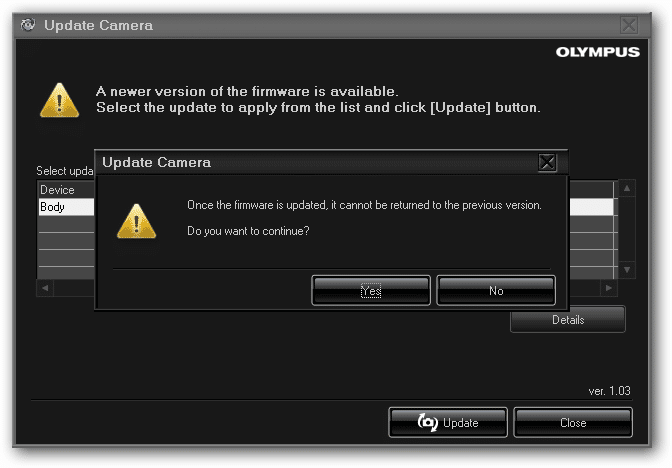The height and width of the screenshot is (468, 672).
Task: Click the ver. 1.03 version label
Action: [610, 391]
